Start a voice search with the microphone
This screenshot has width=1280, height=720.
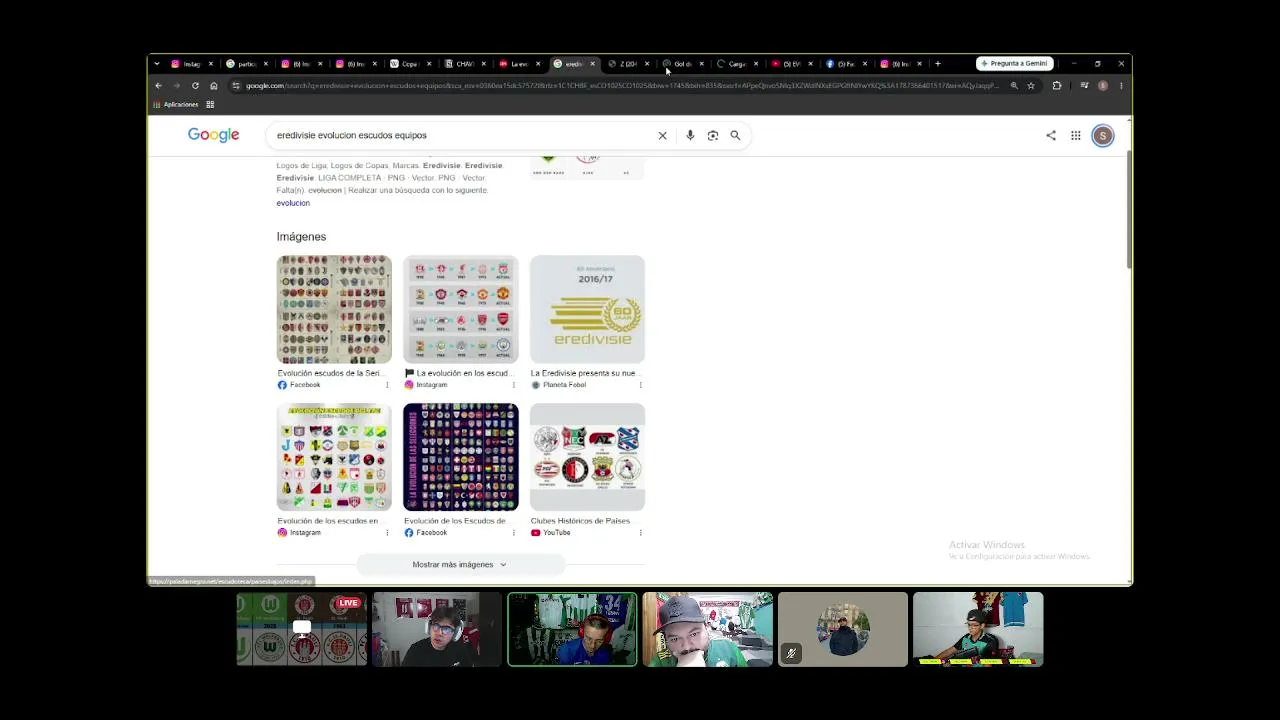(x=690, y=136)
